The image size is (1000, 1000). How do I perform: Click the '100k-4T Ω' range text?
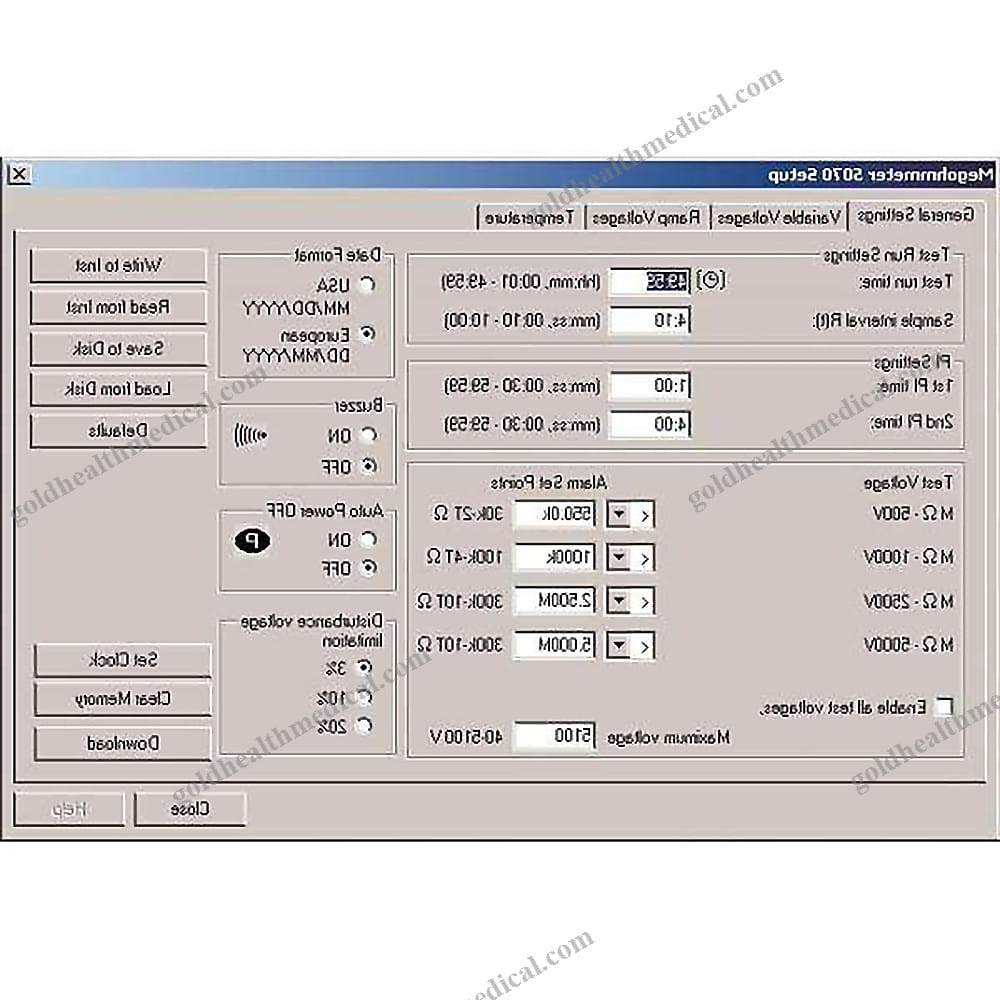coord(464,557)
